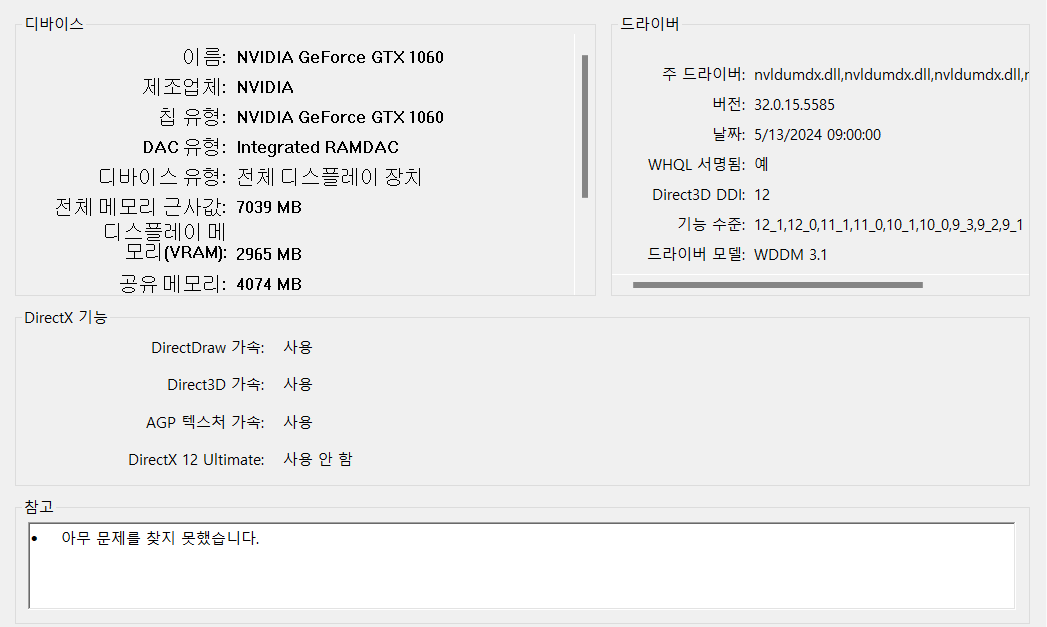Image resolution: width=1047 pixels, height=627 pixels.
Task: Click the 전체 디스플레이 장치 device type value
Action: pyautogui.click(x=329, y=177)
